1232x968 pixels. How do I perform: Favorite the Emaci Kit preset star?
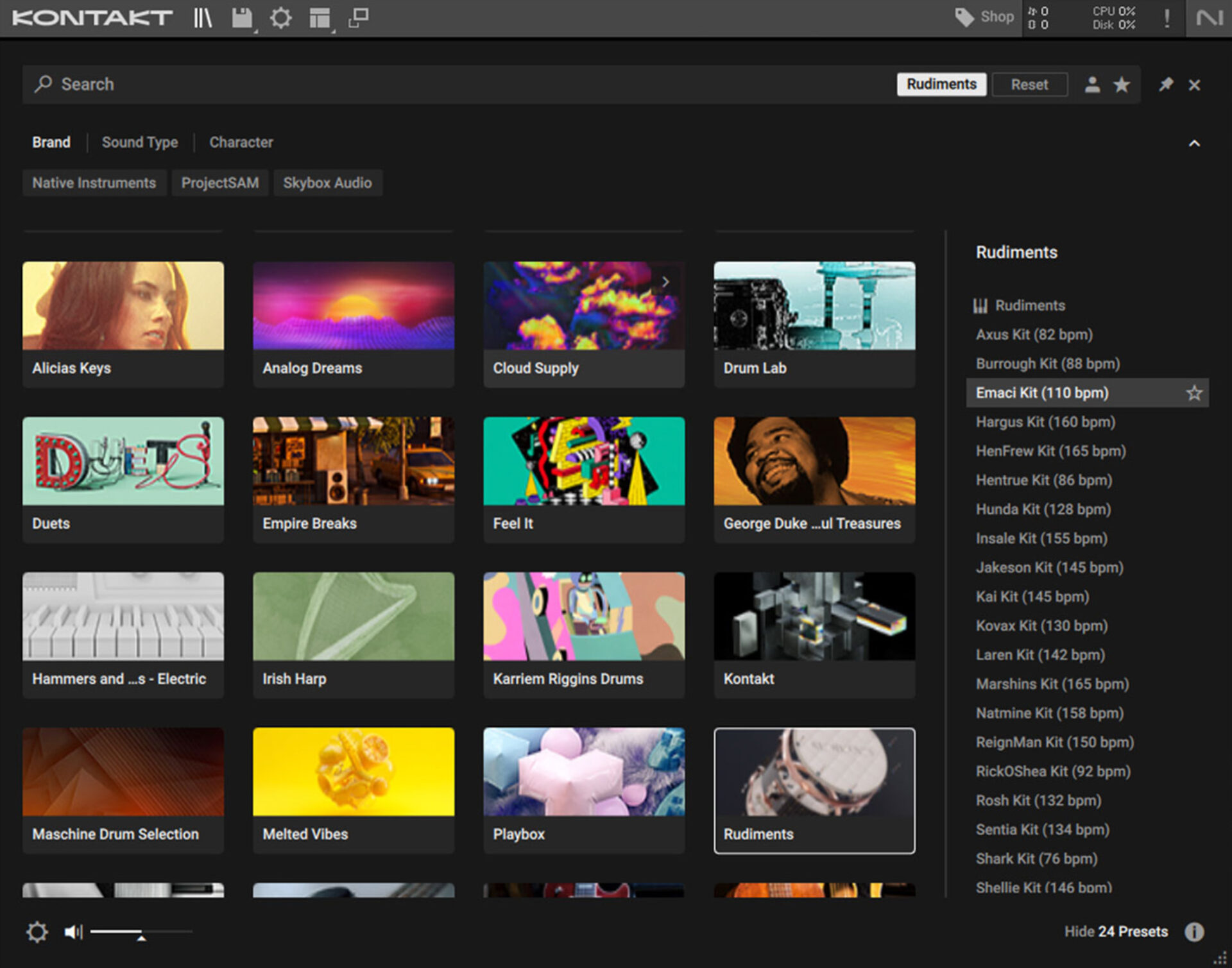(x=1193, y=393)
